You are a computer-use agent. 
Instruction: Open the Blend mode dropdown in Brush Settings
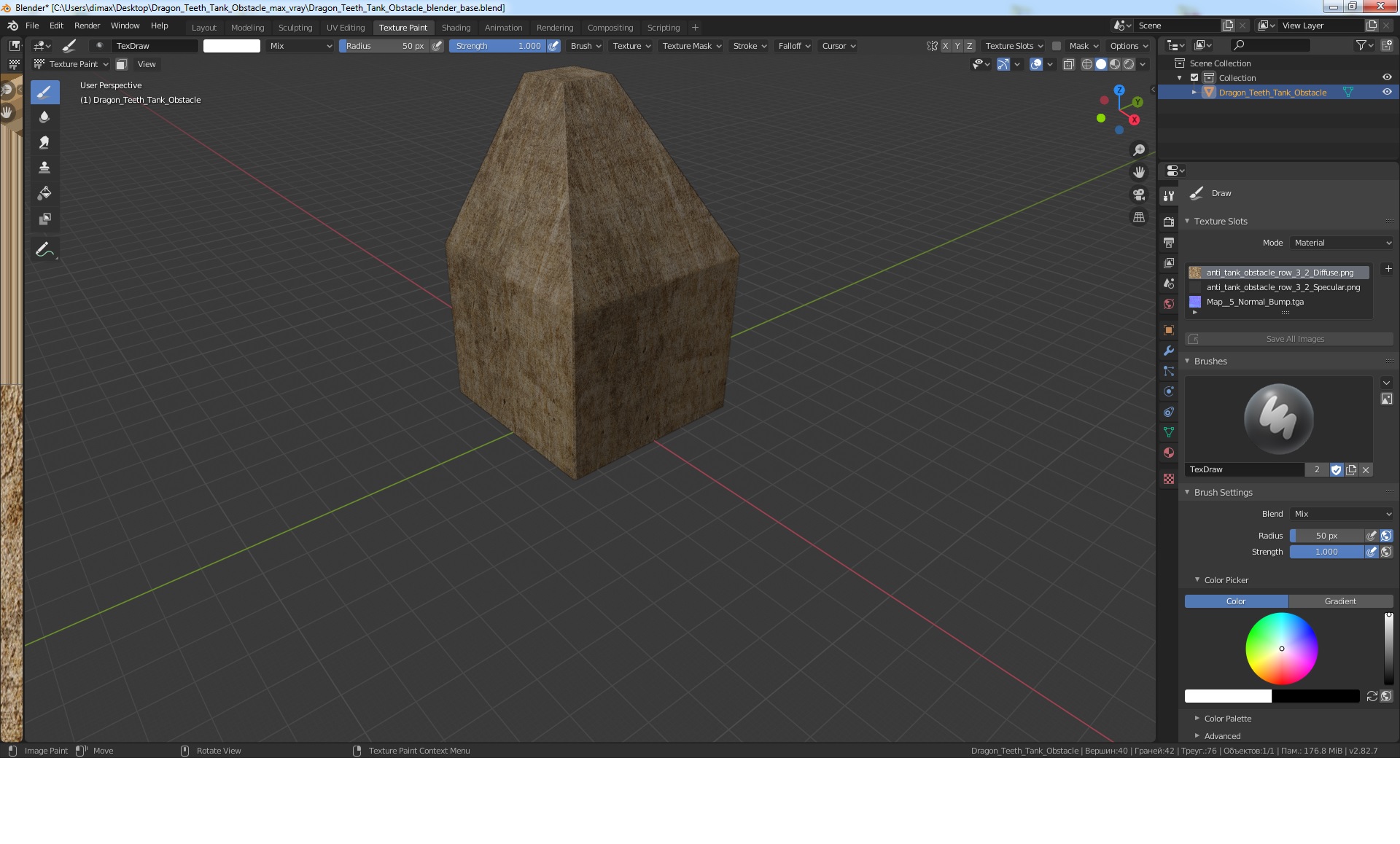[x=1342, y=514]
